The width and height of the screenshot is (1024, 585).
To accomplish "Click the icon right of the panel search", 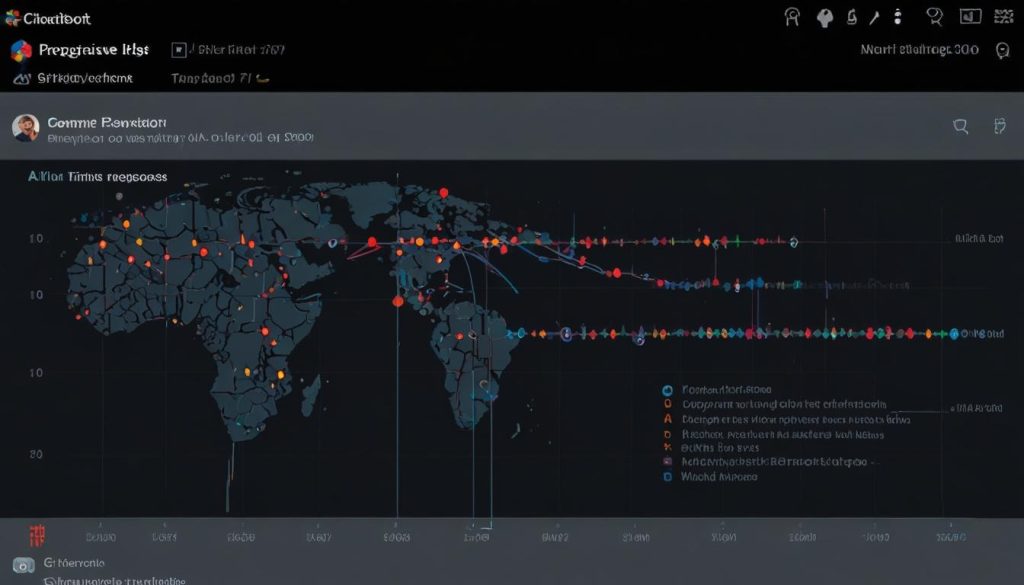I will point(998,126).
